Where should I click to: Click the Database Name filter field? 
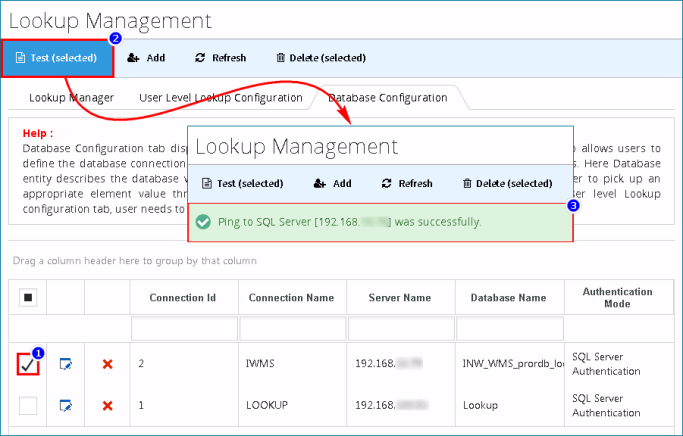point(510,328)
